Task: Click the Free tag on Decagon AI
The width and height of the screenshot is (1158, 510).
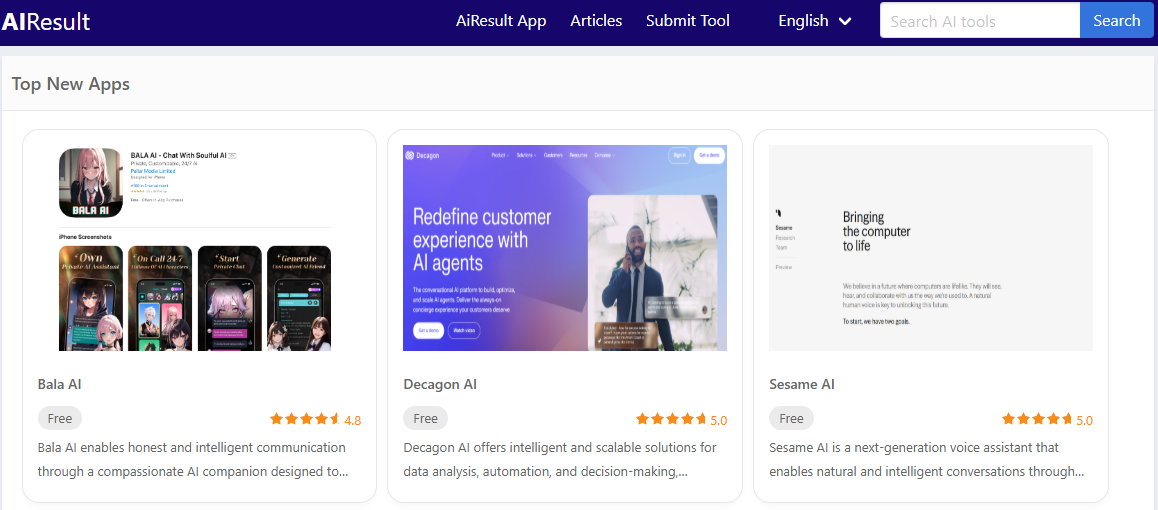Action: click(x=425, y=418)
